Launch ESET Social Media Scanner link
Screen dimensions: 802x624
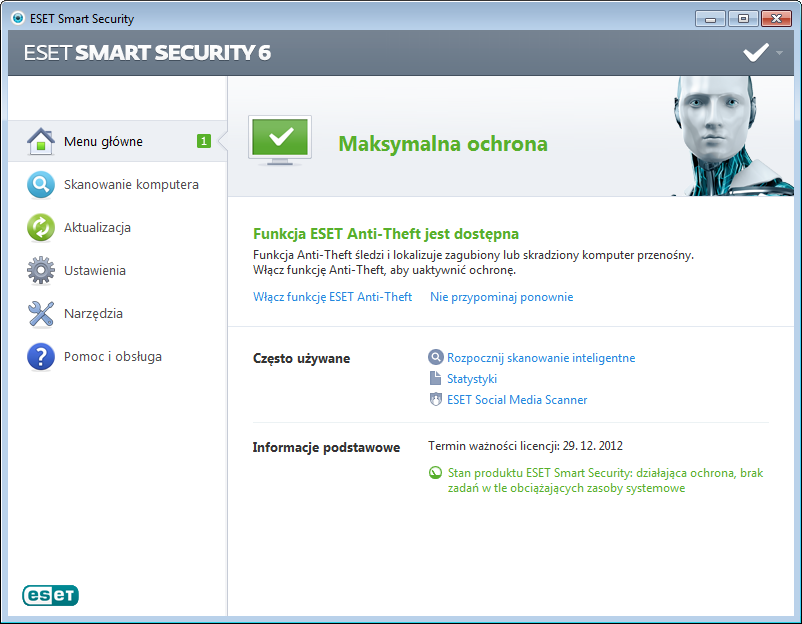517,400
